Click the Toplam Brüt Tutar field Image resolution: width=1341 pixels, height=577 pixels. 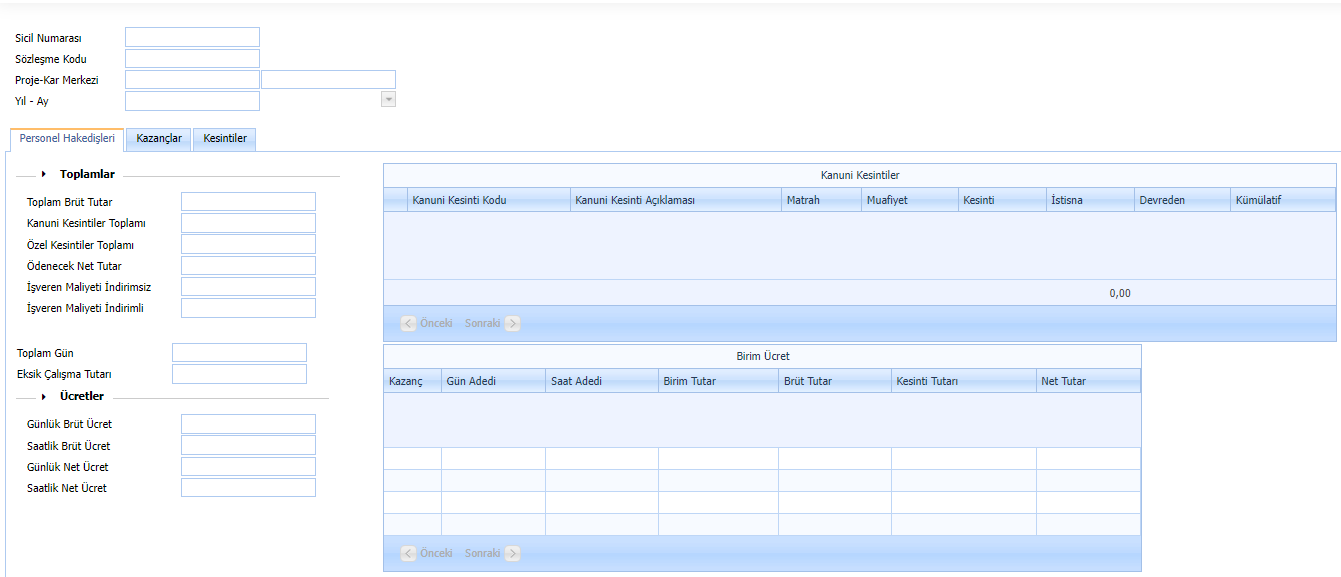tap(248, 202)
